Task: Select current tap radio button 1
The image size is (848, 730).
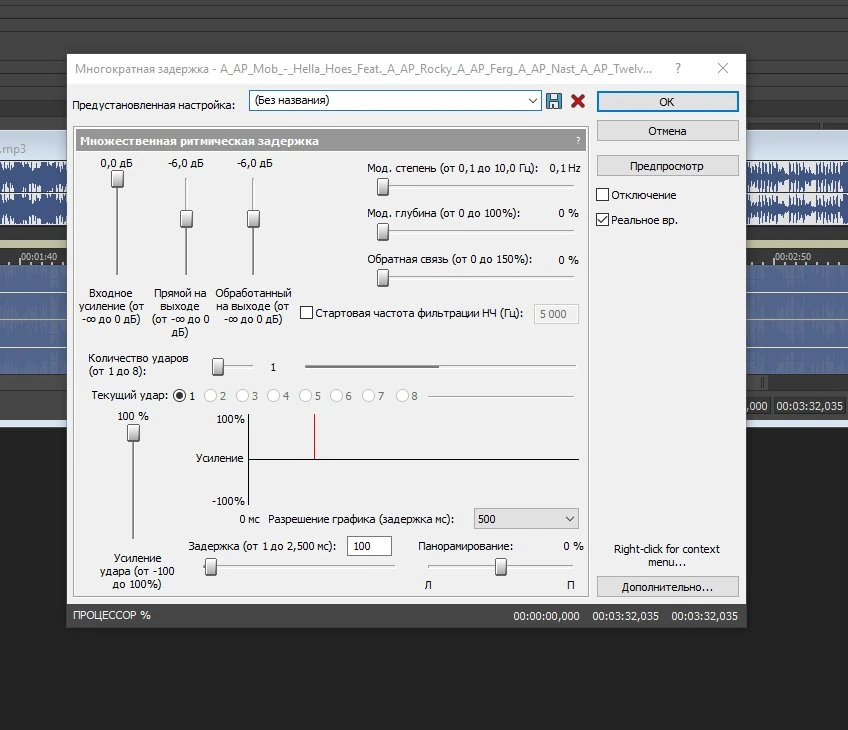Action: pyautogui.click(x=179, y=396)
